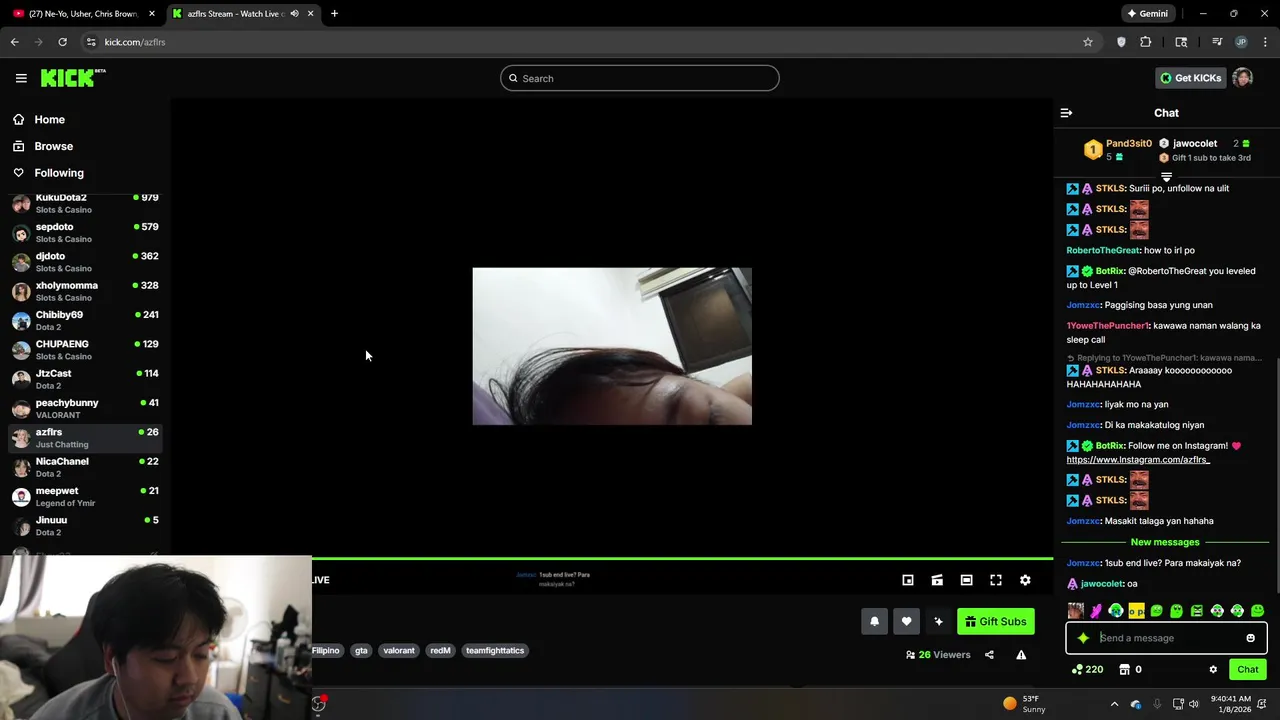Open video player settings gear
Image resolution: width=1280 pixels, height=720 pixels.
coord(1025,580)
